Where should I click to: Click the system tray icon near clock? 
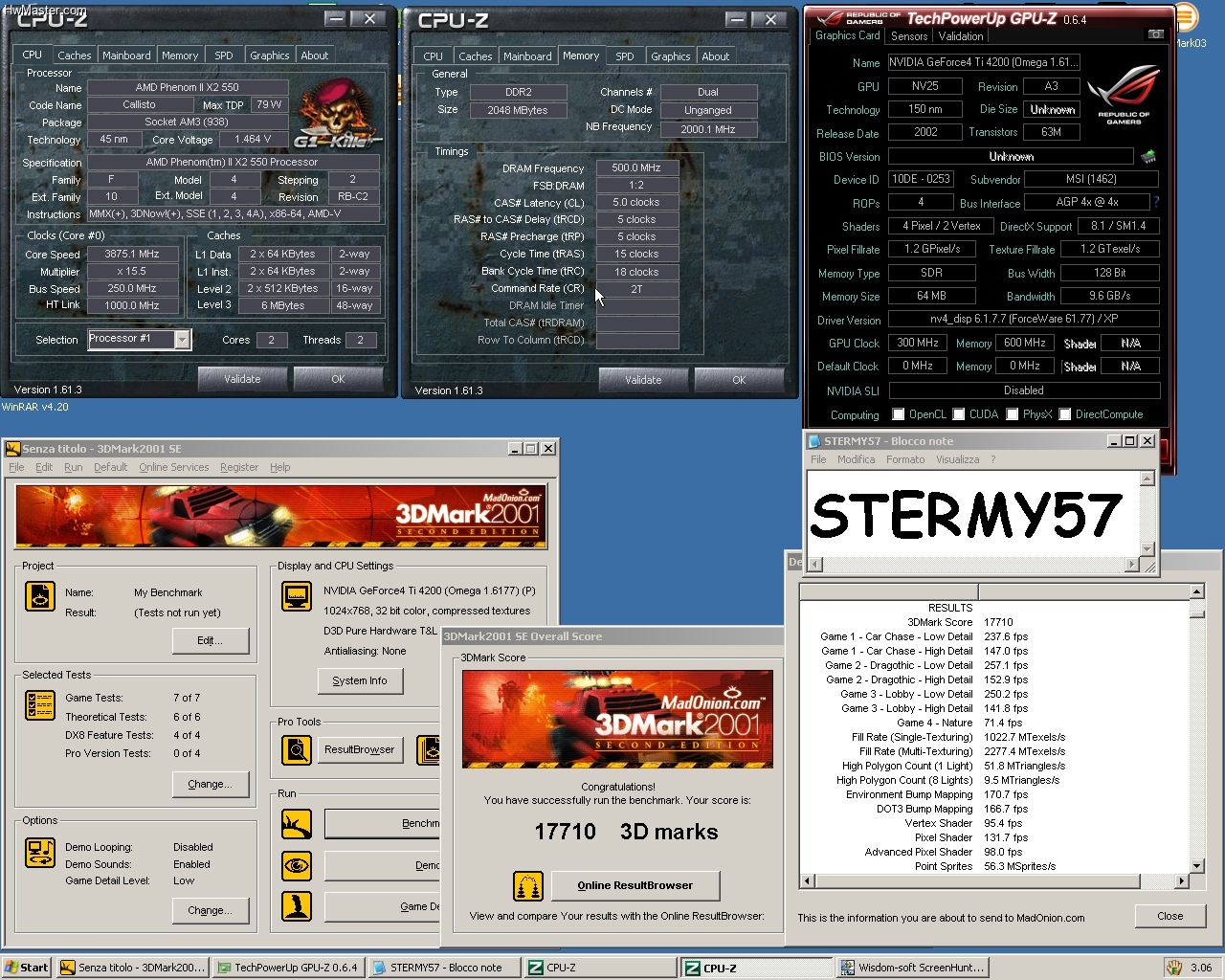[x=1174, y=968]
